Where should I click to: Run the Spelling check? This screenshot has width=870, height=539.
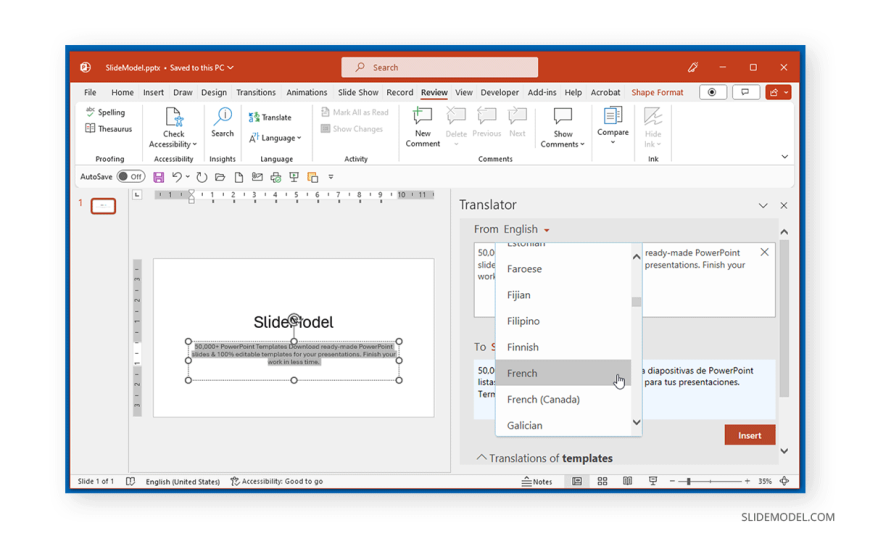pyautogui.click(x=105, y=112)
